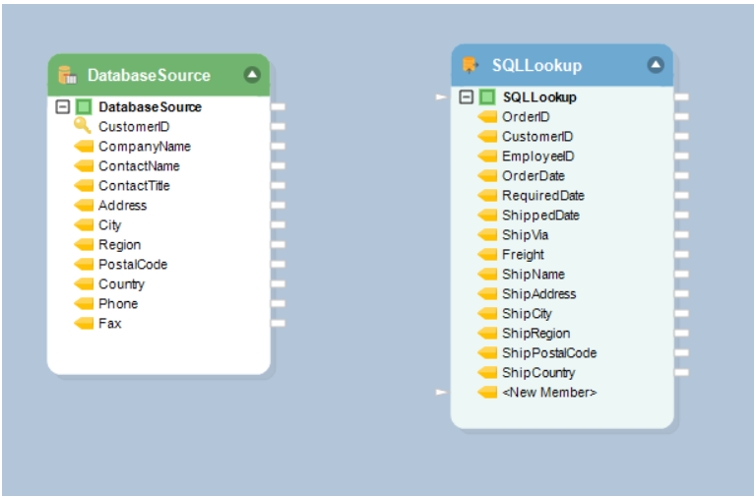
Task: Click the DatabaseSource header database icon
Action: tap(68, 75)
